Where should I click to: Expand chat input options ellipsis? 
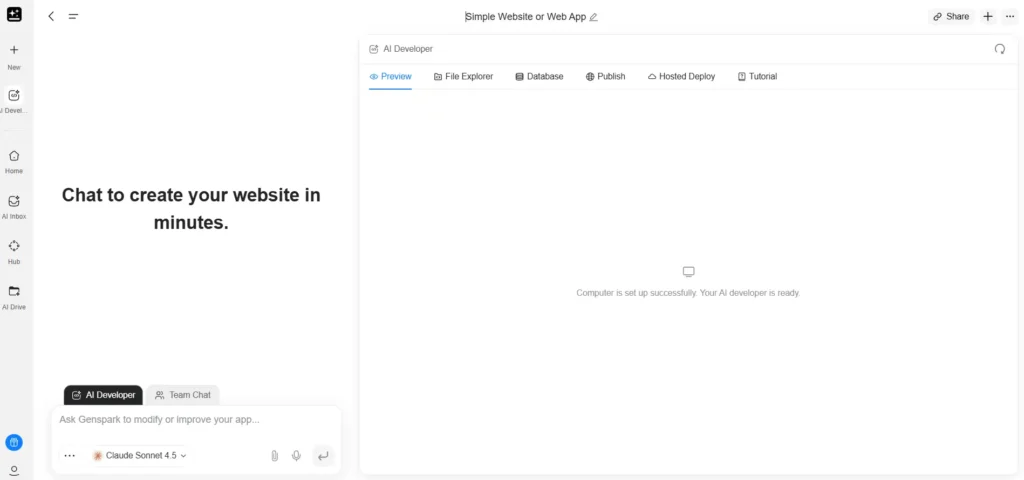[x=69, y=455]
